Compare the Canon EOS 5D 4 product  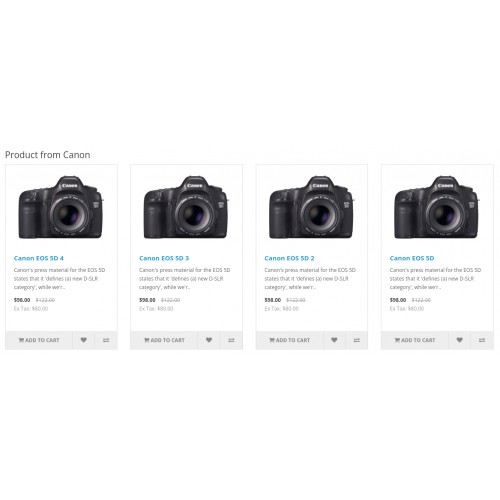106,340
